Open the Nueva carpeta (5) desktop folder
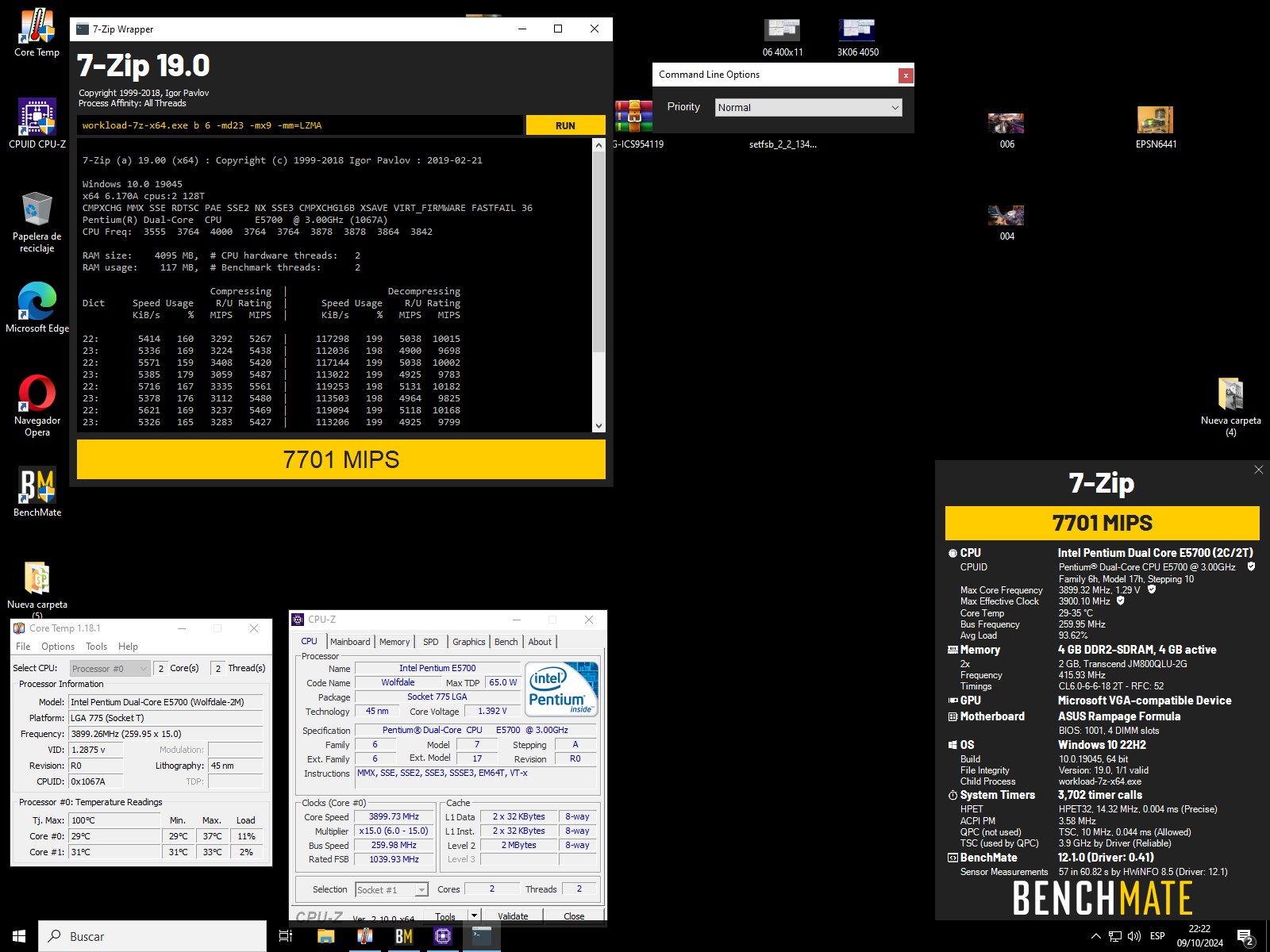The width and height of the screenshot is (1270, 952). (37, 590)
